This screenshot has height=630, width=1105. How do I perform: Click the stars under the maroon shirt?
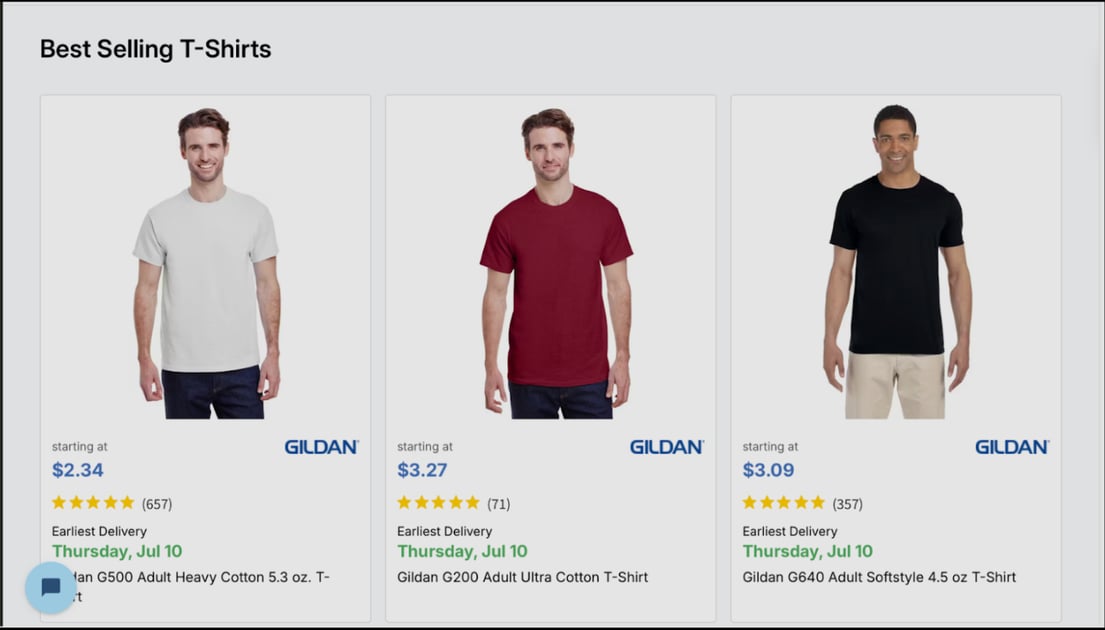(x=437, y=502)
